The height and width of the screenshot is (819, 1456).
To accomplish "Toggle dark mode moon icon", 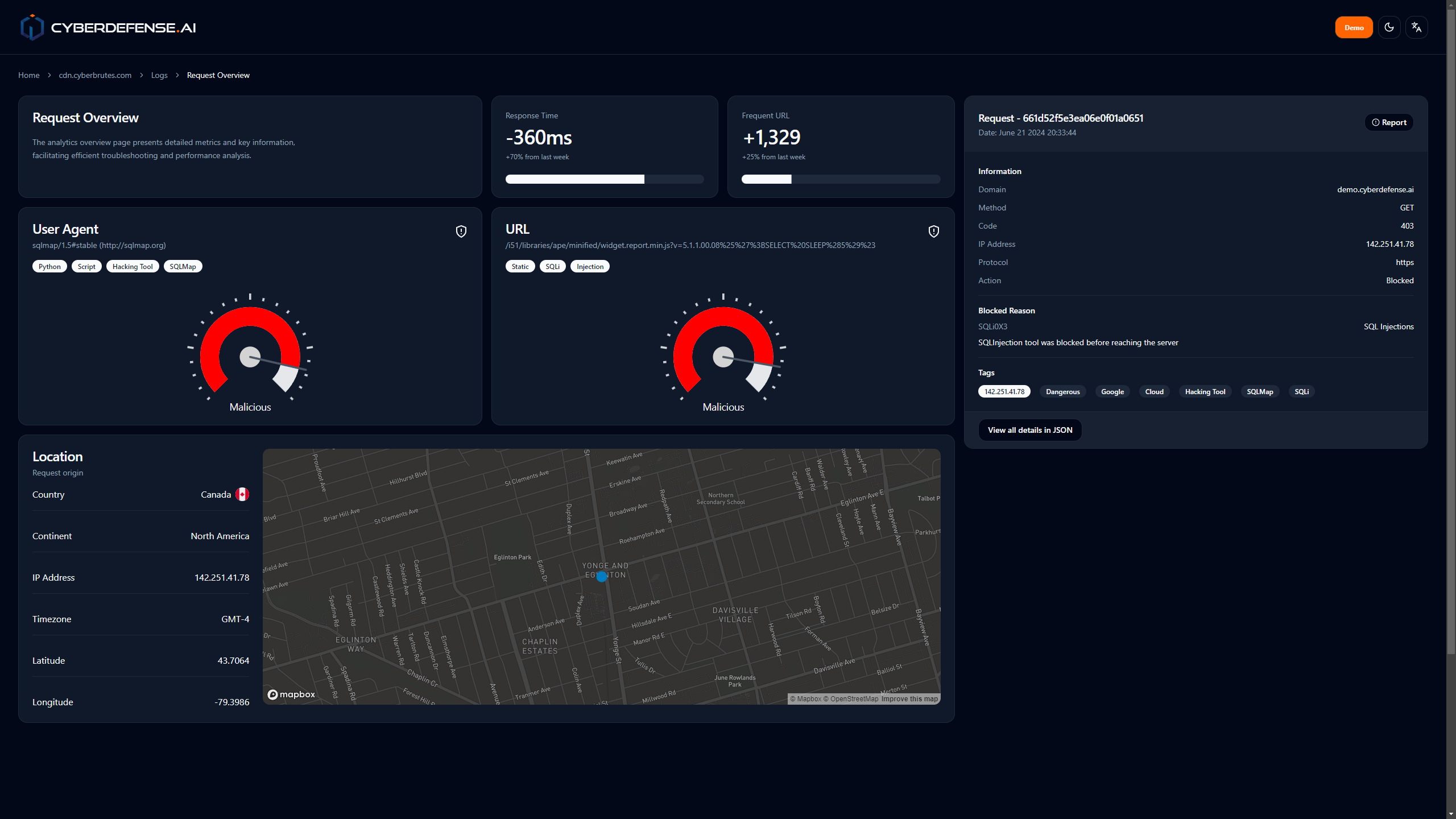I will [1389, 27].
